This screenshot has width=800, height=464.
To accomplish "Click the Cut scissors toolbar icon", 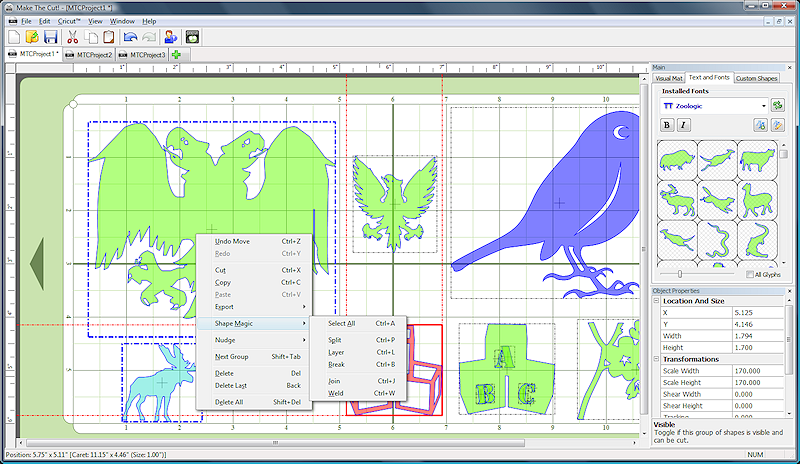I will pyautogui.click(x=73, y=37).
